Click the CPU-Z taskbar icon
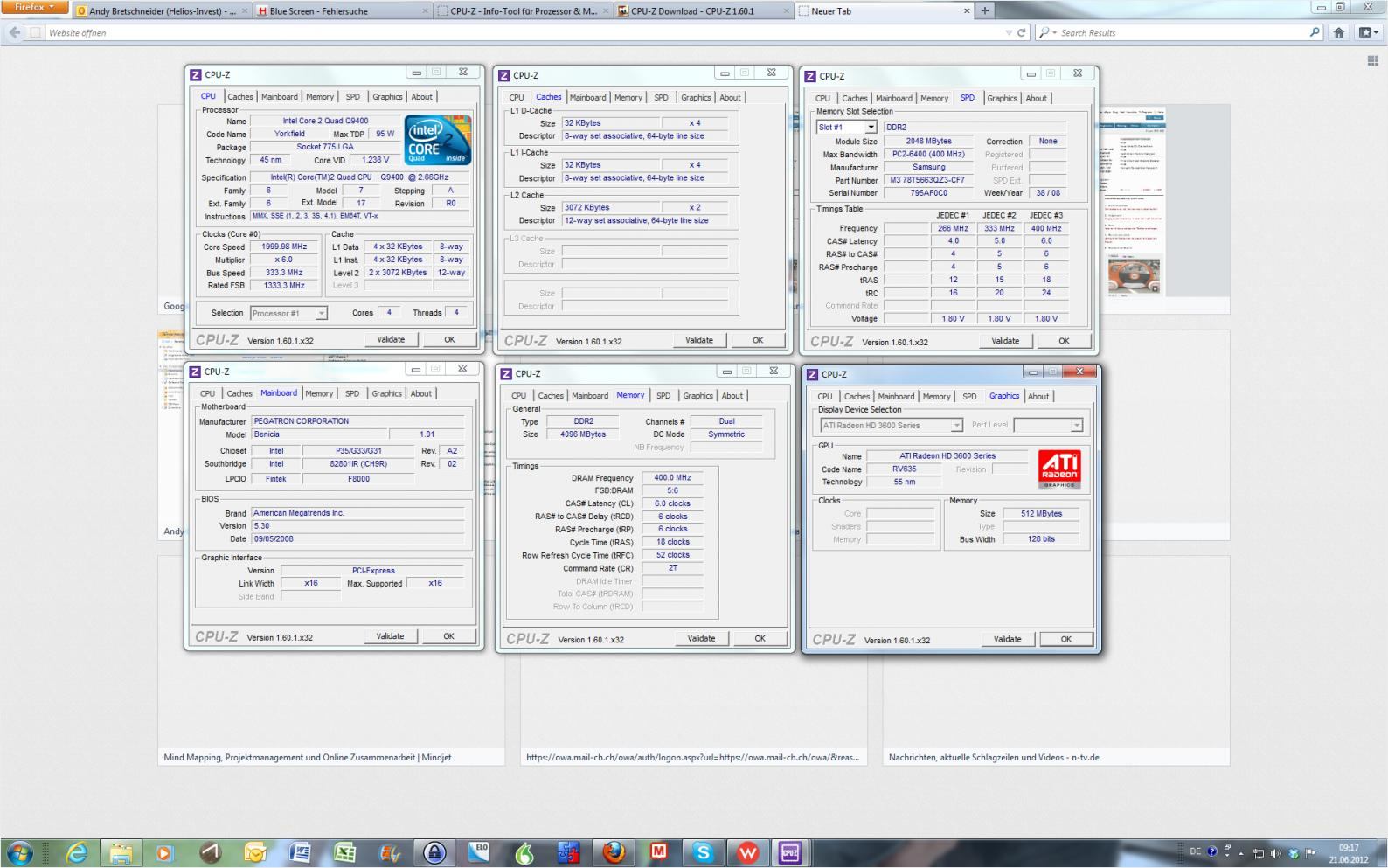 pyautogui.click(x=790, y=852)
